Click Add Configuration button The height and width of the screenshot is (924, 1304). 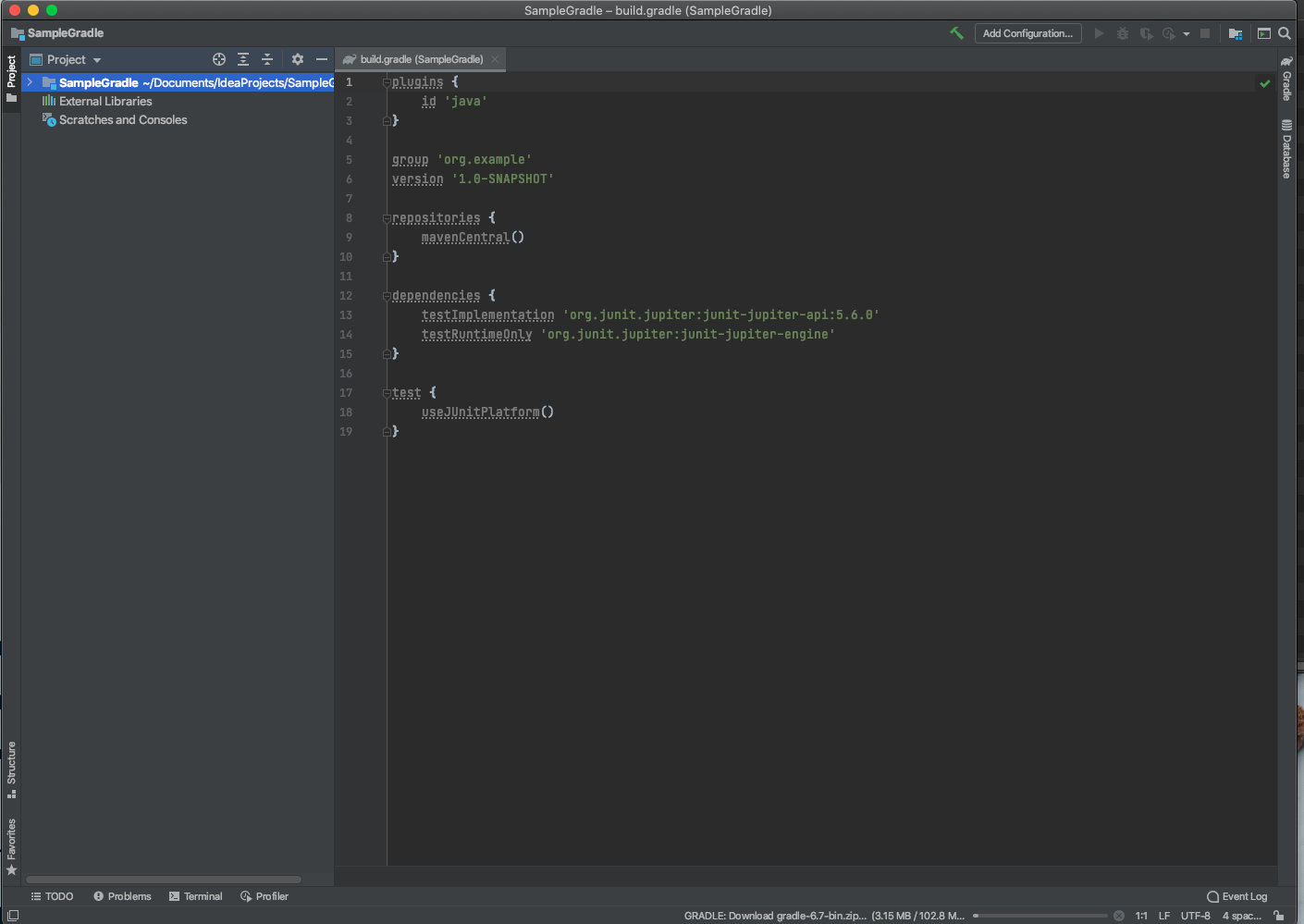click(x=1027, y=33)
